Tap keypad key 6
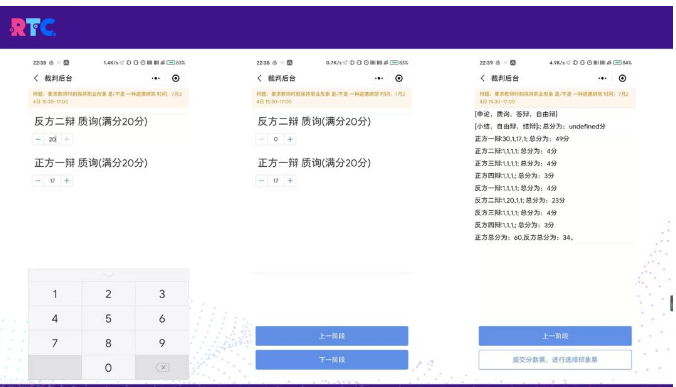 point(162,318)
